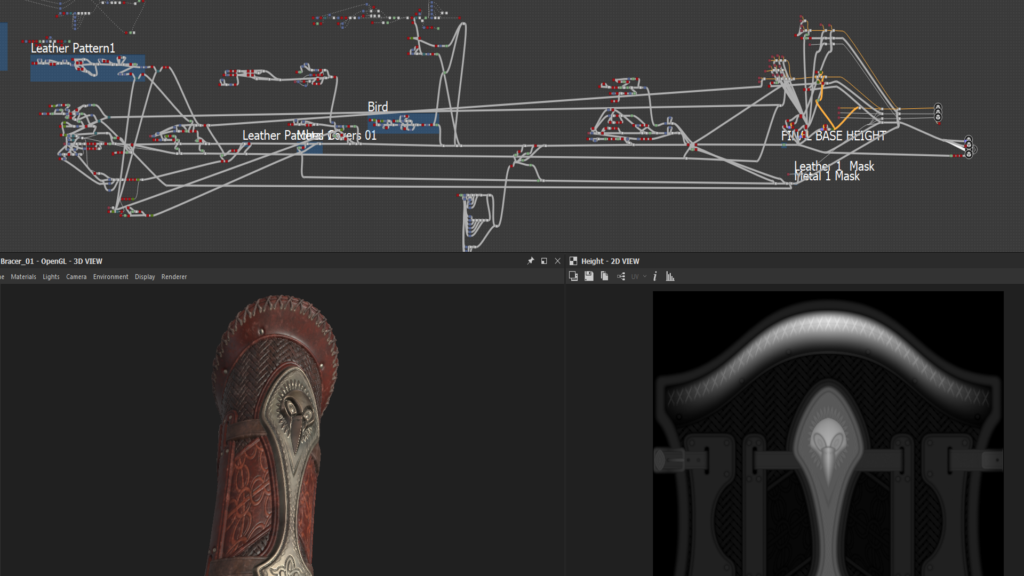Select the Bird frame in graph
Screen dimensions: 1024x576
[x=377, y=107]
